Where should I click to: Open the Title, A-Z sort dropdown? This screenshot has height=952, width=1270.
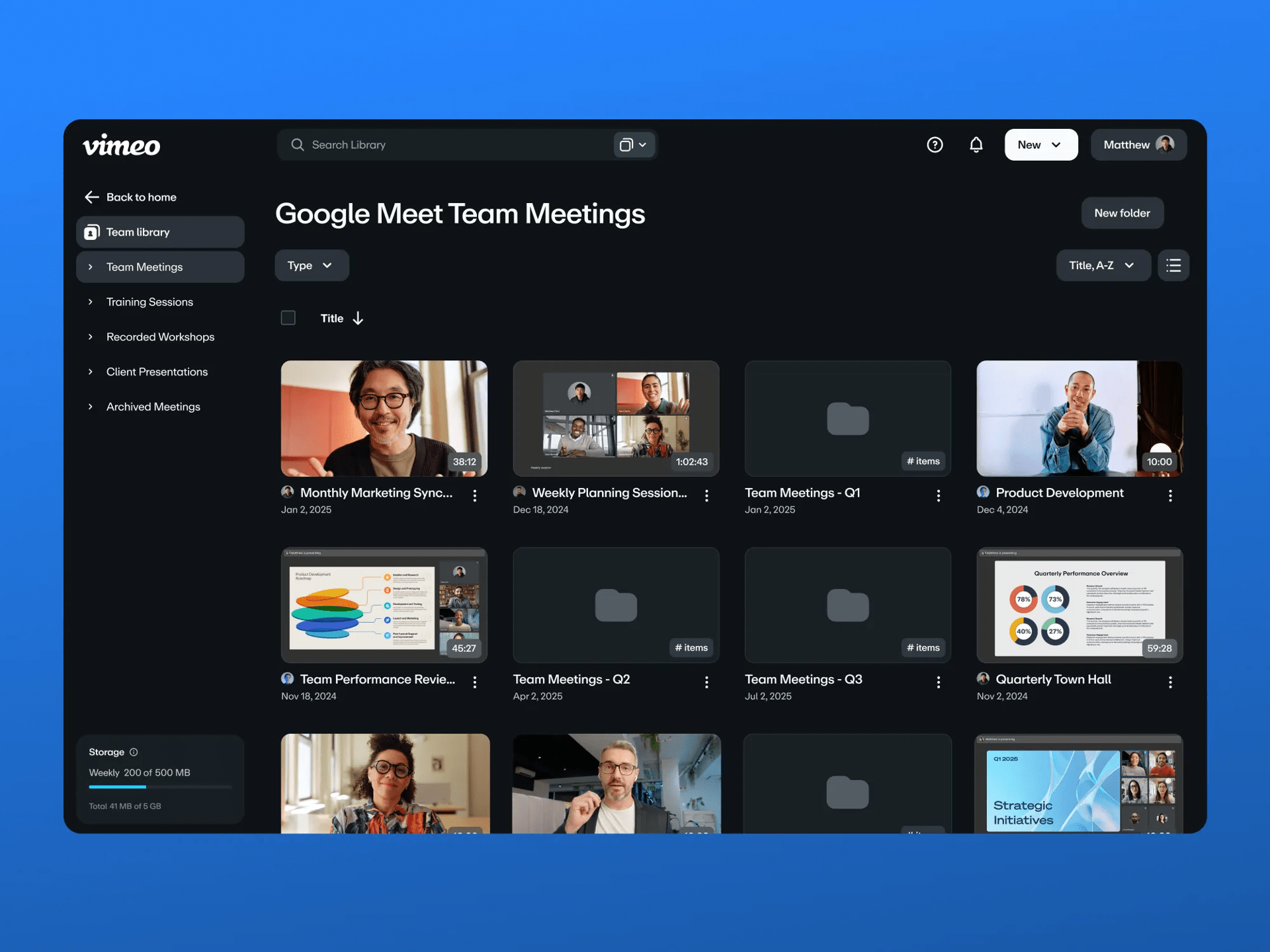coord(1103,265)
